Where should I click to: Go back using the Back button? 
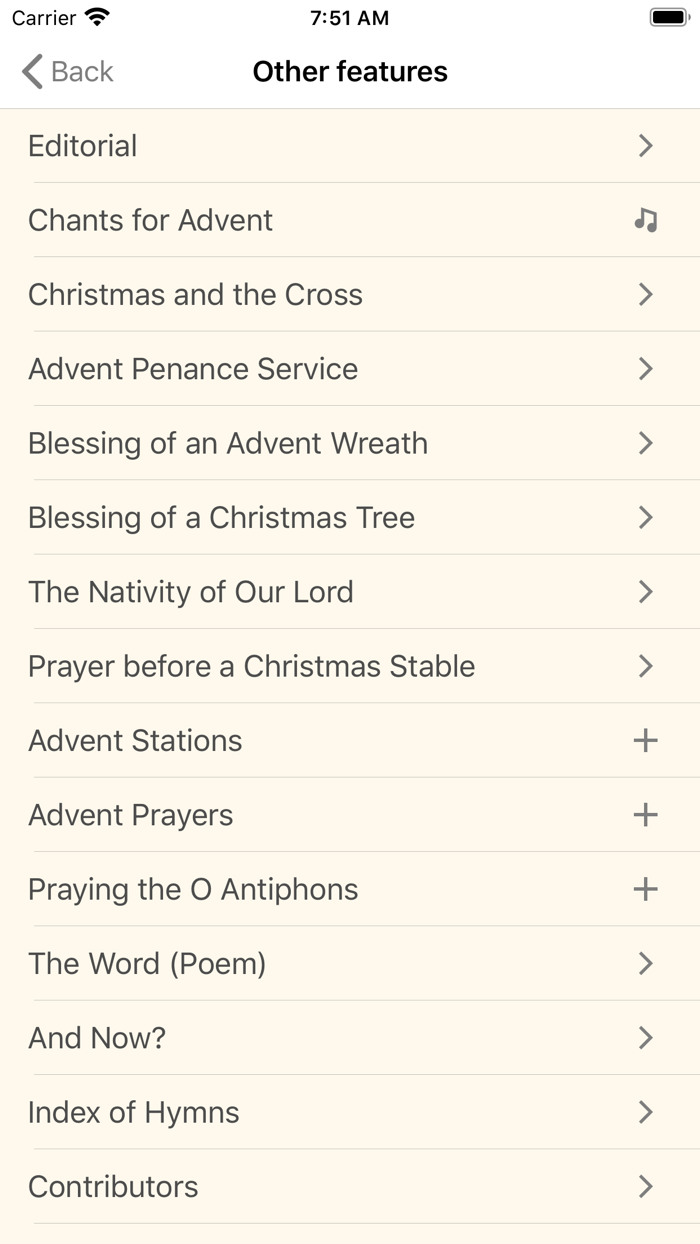pyautogui.click(x=65, y=71)
